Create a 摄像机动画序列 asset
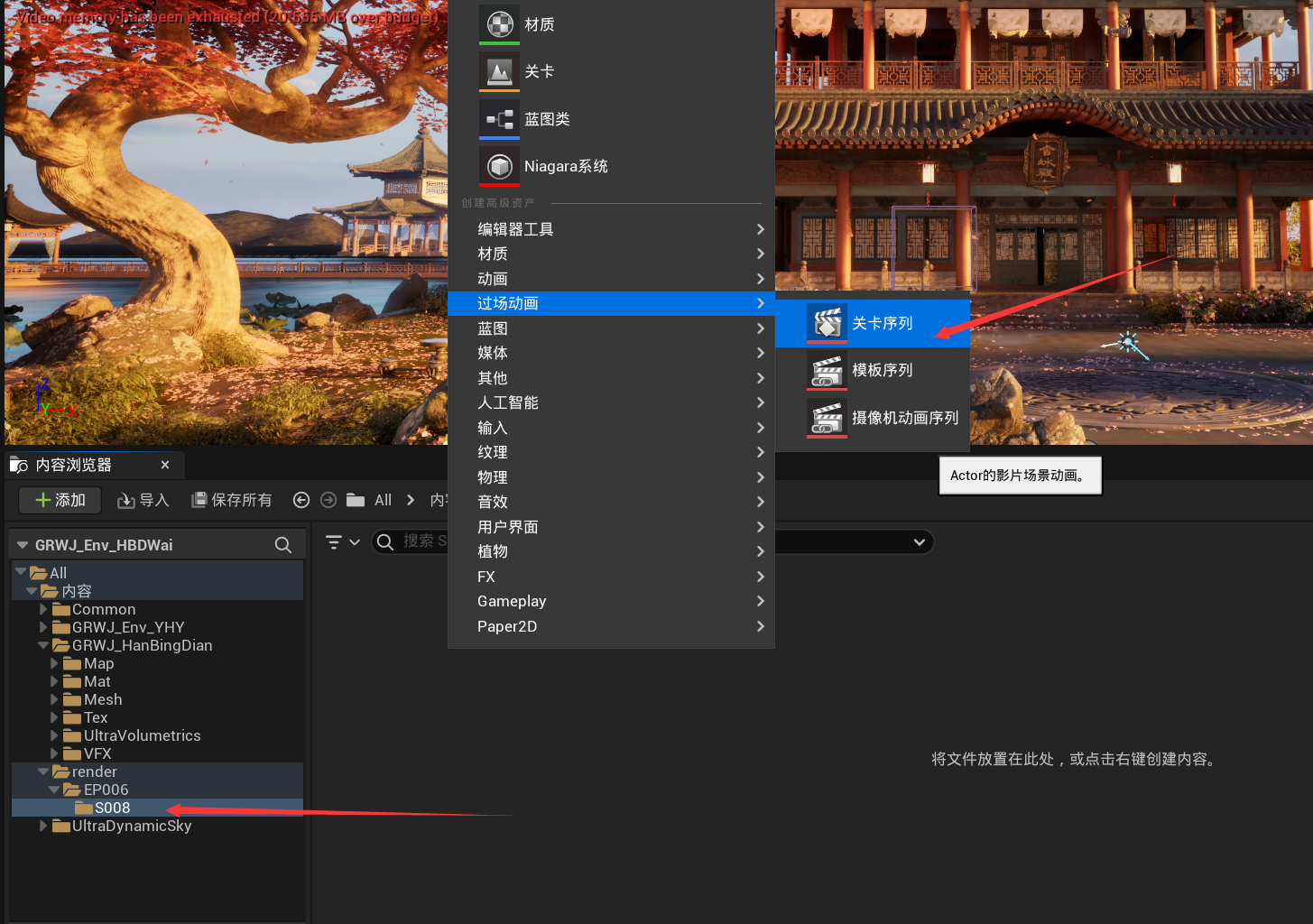1313x924 pixels. (904, 418)
